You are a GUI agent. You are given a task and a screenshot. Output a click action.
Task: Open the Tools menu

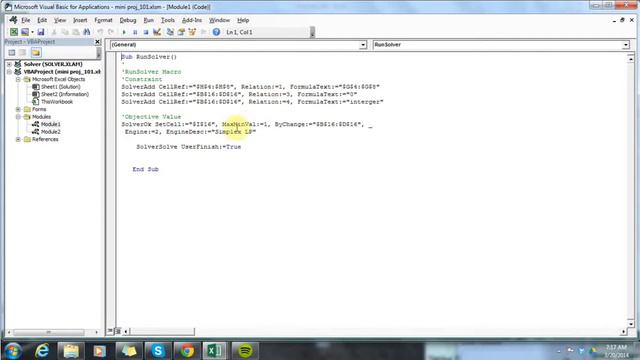167,20
